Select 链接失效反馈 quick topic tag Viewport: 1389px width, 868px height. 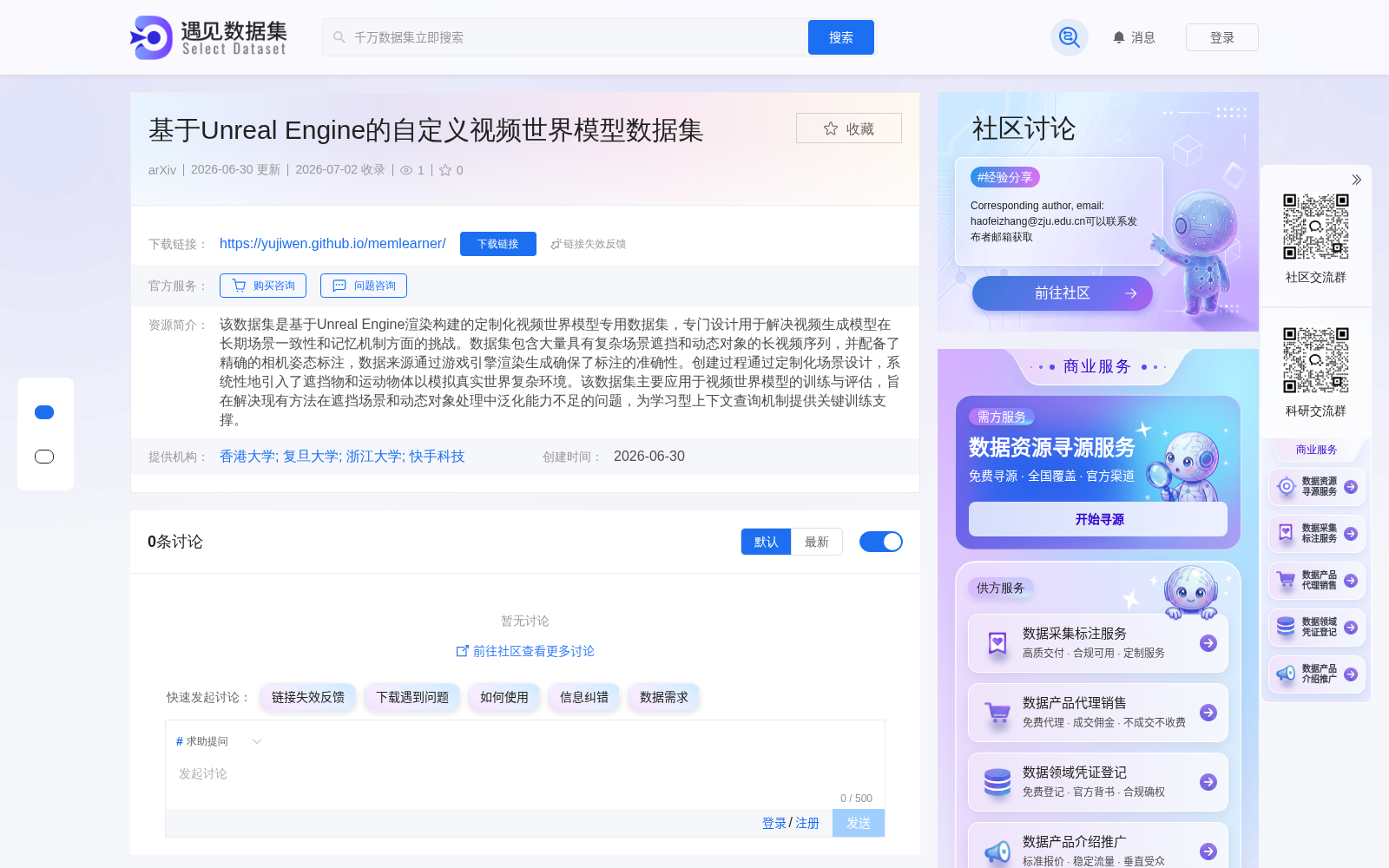(x=308, y=697)
